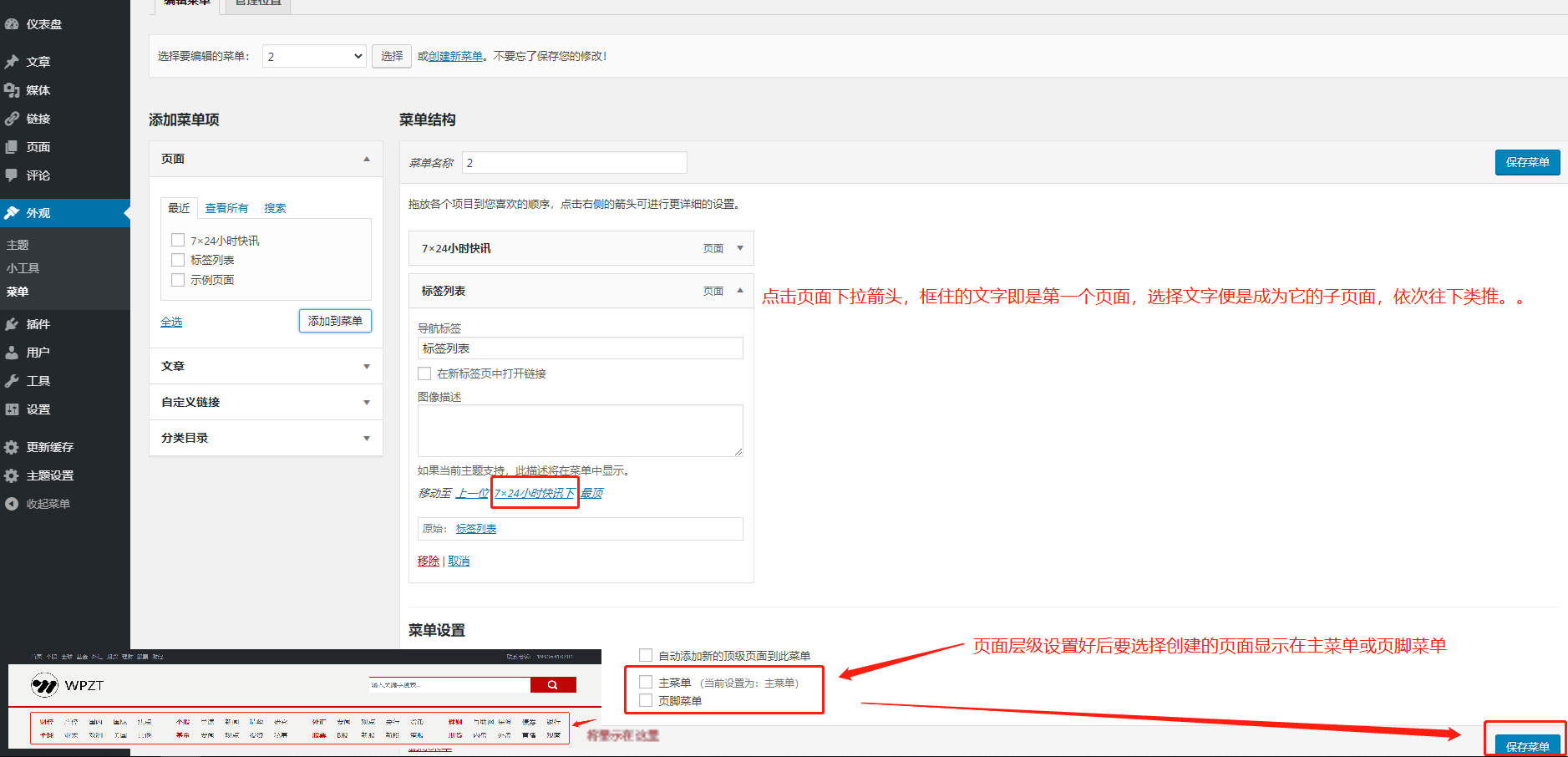
Task: Click the 更新缓存 gear icon
Action: 12,447
